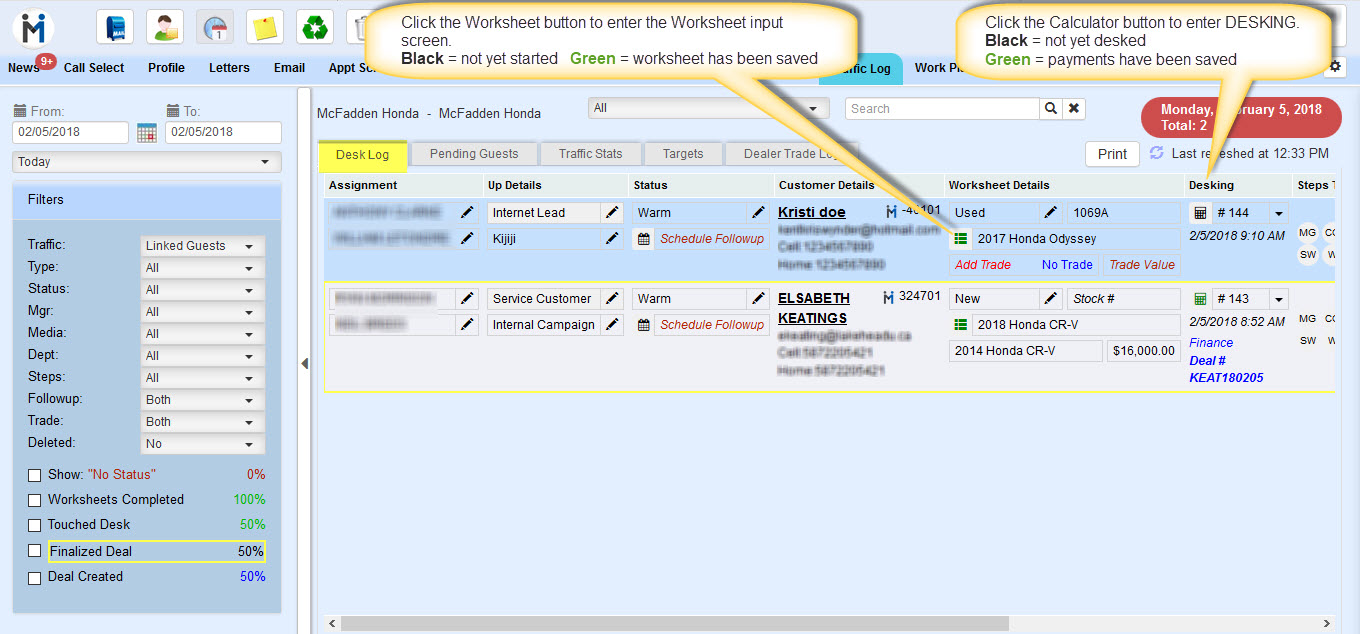Screen dimensions: 1360x634
Task: Click the blue mailbox icon in toolbar
Action: point(115,26)
